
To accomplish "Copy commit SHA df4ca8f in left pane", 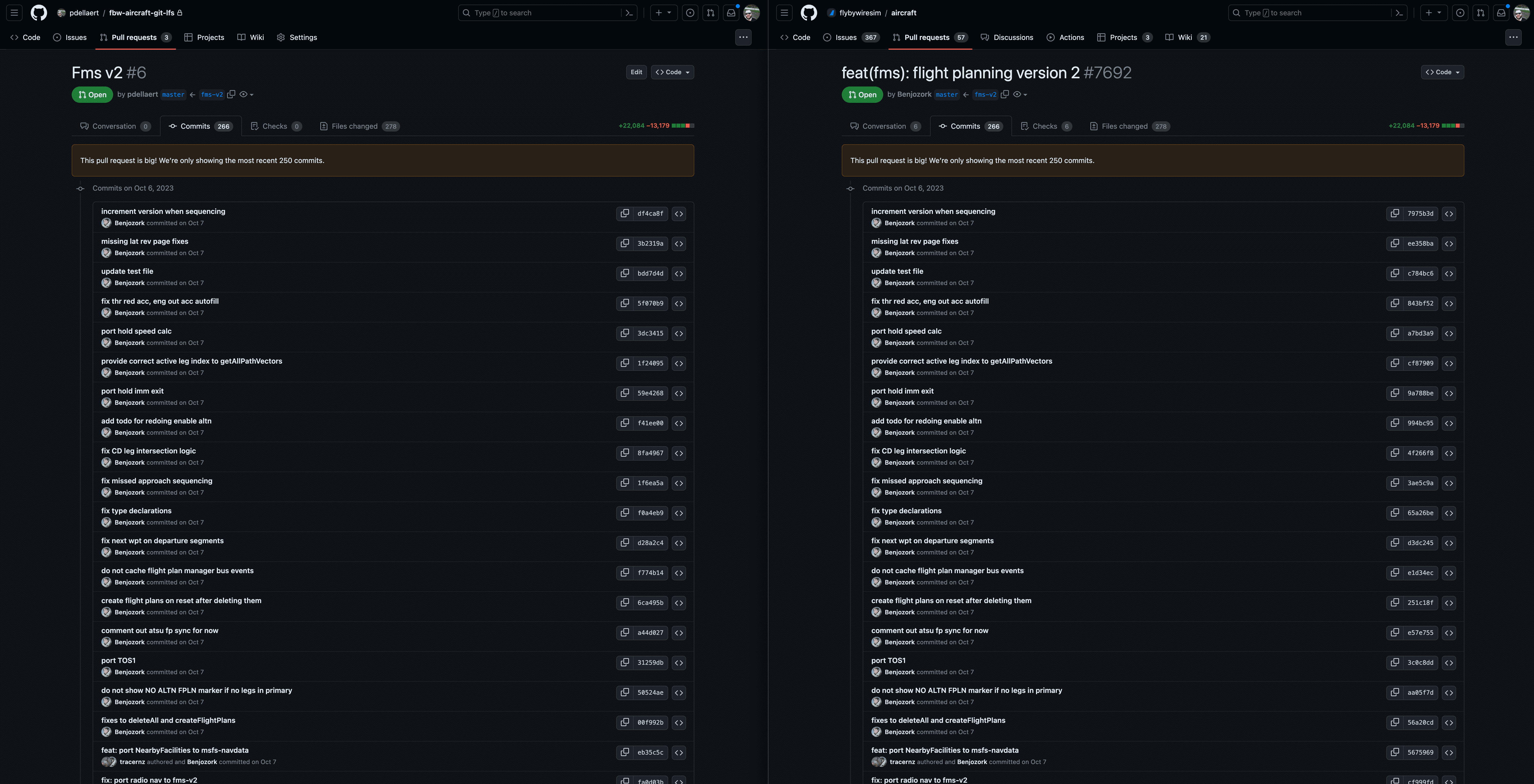I will [624, 213].
